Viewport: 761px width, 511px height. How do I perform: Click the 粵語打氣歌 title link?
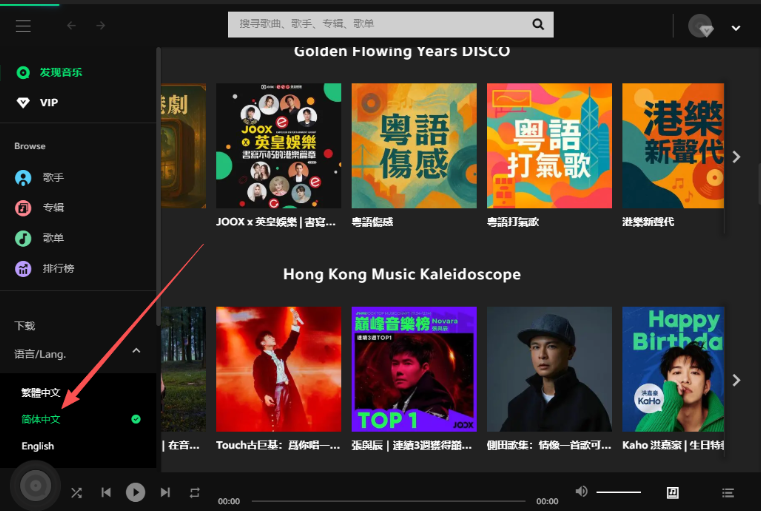pos(513,222)
